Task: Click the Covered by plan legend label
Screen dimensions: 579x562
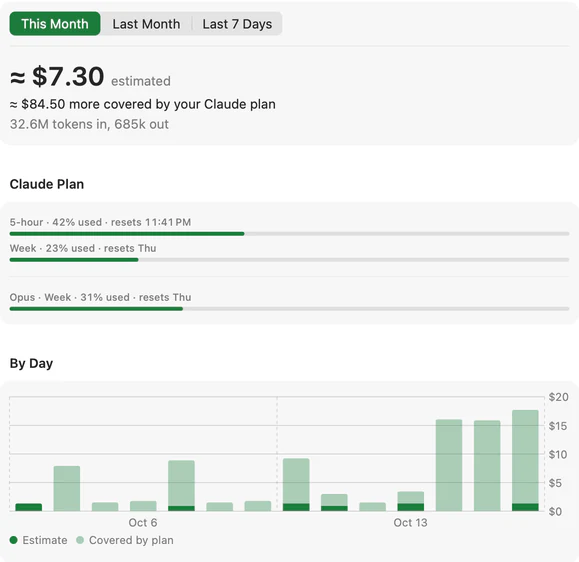Action: [131, 540]
